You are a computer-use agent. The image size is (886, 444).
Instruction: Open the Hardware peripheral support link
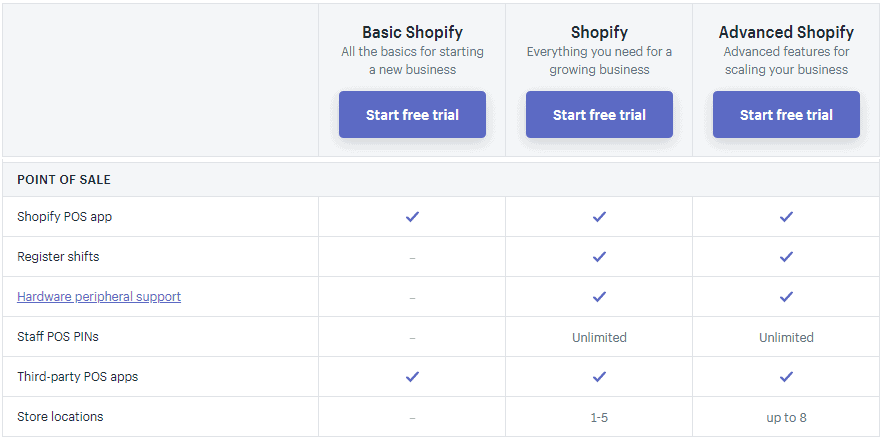point(99,297)
